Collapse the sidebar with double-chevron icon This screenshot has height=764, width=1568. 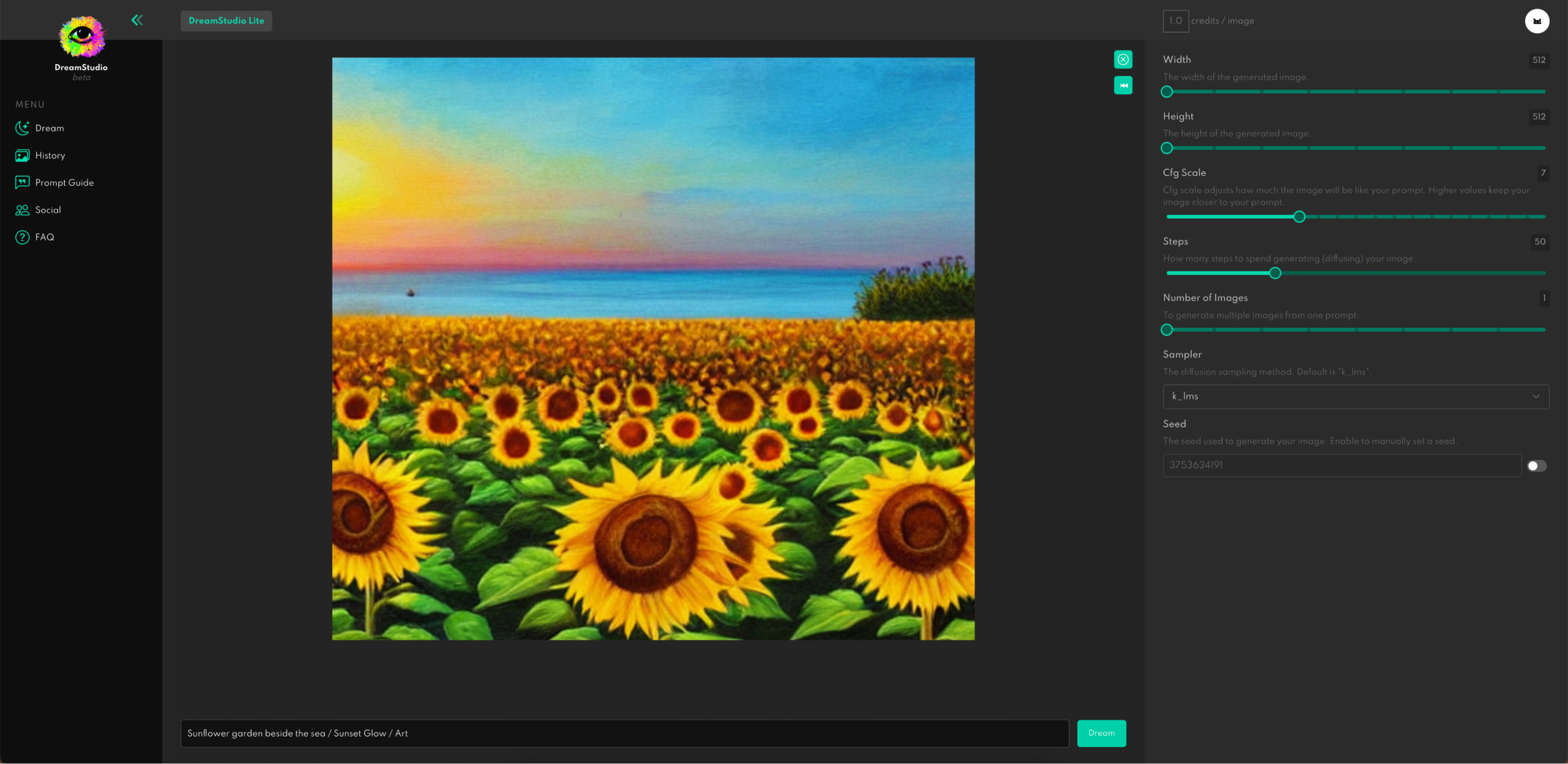point(137,20)
